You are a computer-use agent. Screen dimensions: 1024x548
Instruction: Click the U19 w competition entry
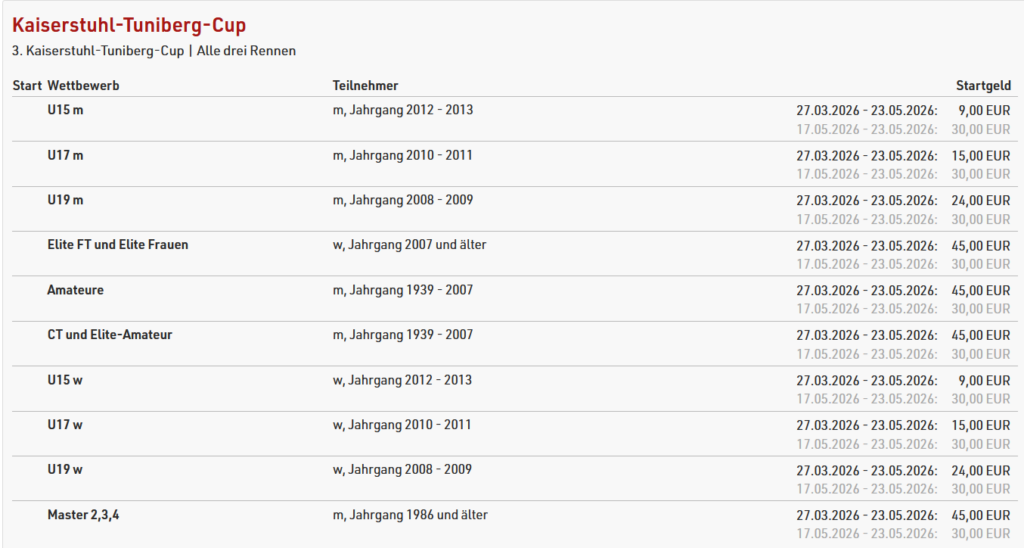(65, 470)
